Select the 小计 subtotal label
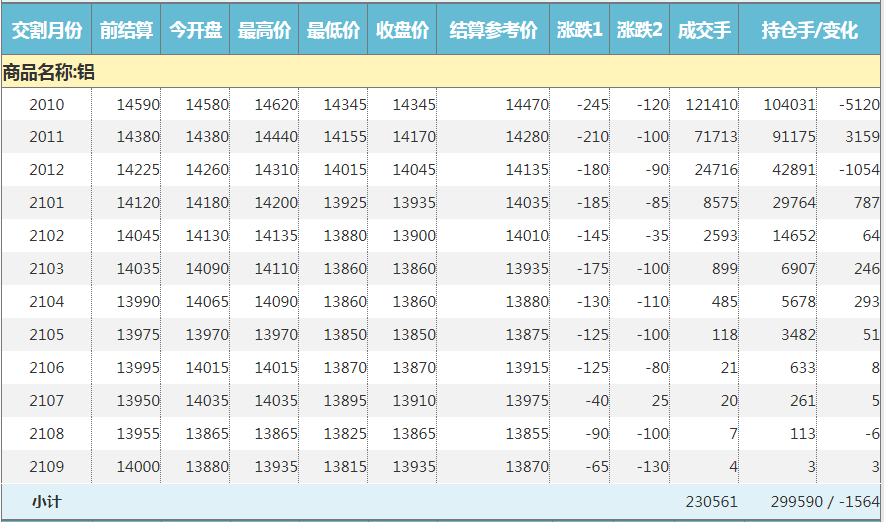Viewport: 884px width, 522px height. (x=46, y=502)
